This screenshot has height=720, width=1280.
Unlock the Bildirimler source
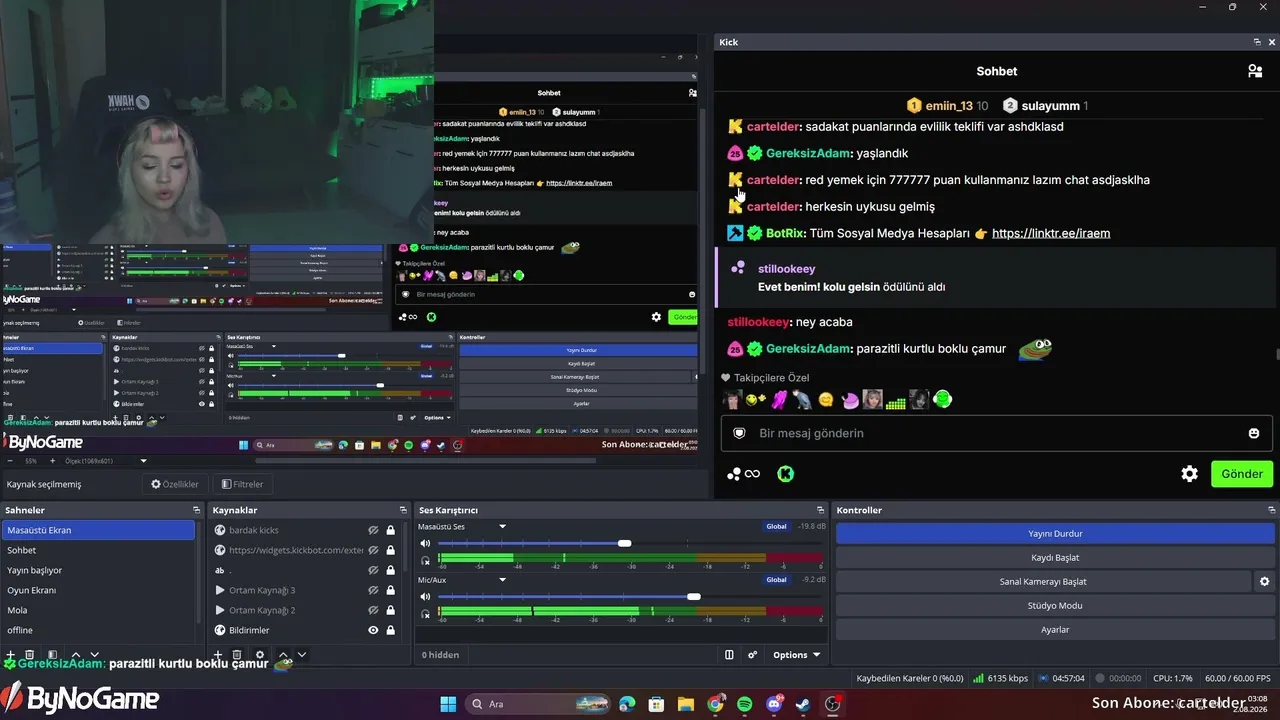point(391,630)
